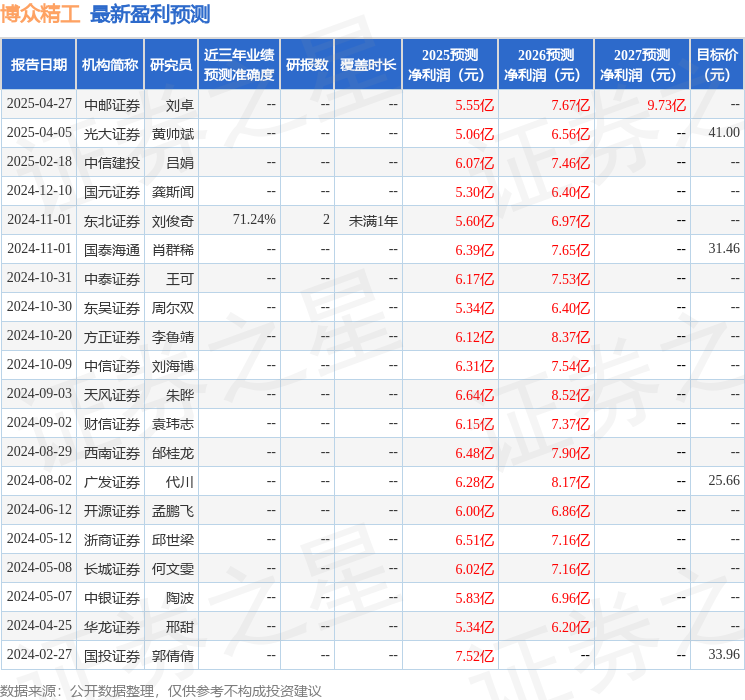The height and width of the screenshot is (700, 745).
Task: Click the 7.52亿 forecast value
Action: click(474, 656)
